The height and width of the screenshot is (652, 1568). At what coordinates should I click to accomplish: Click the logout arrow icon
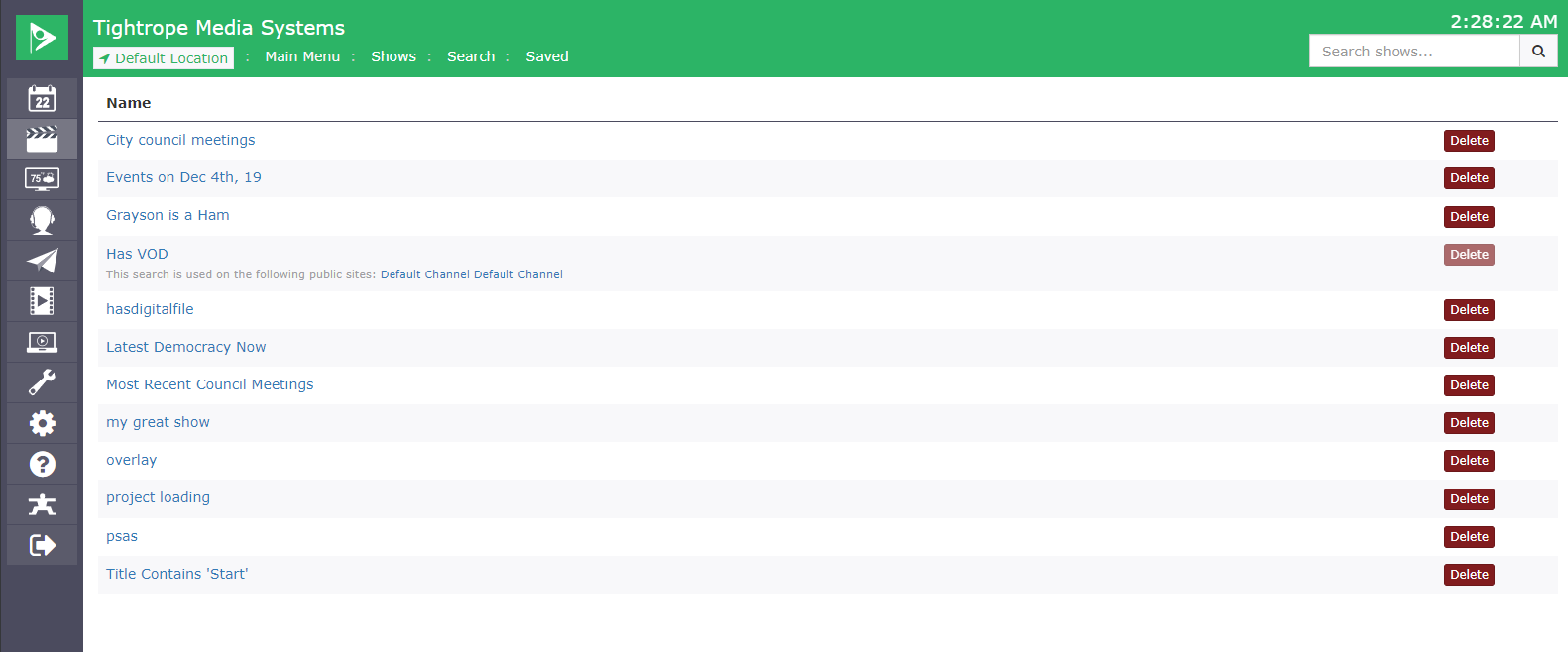point(42,545)
